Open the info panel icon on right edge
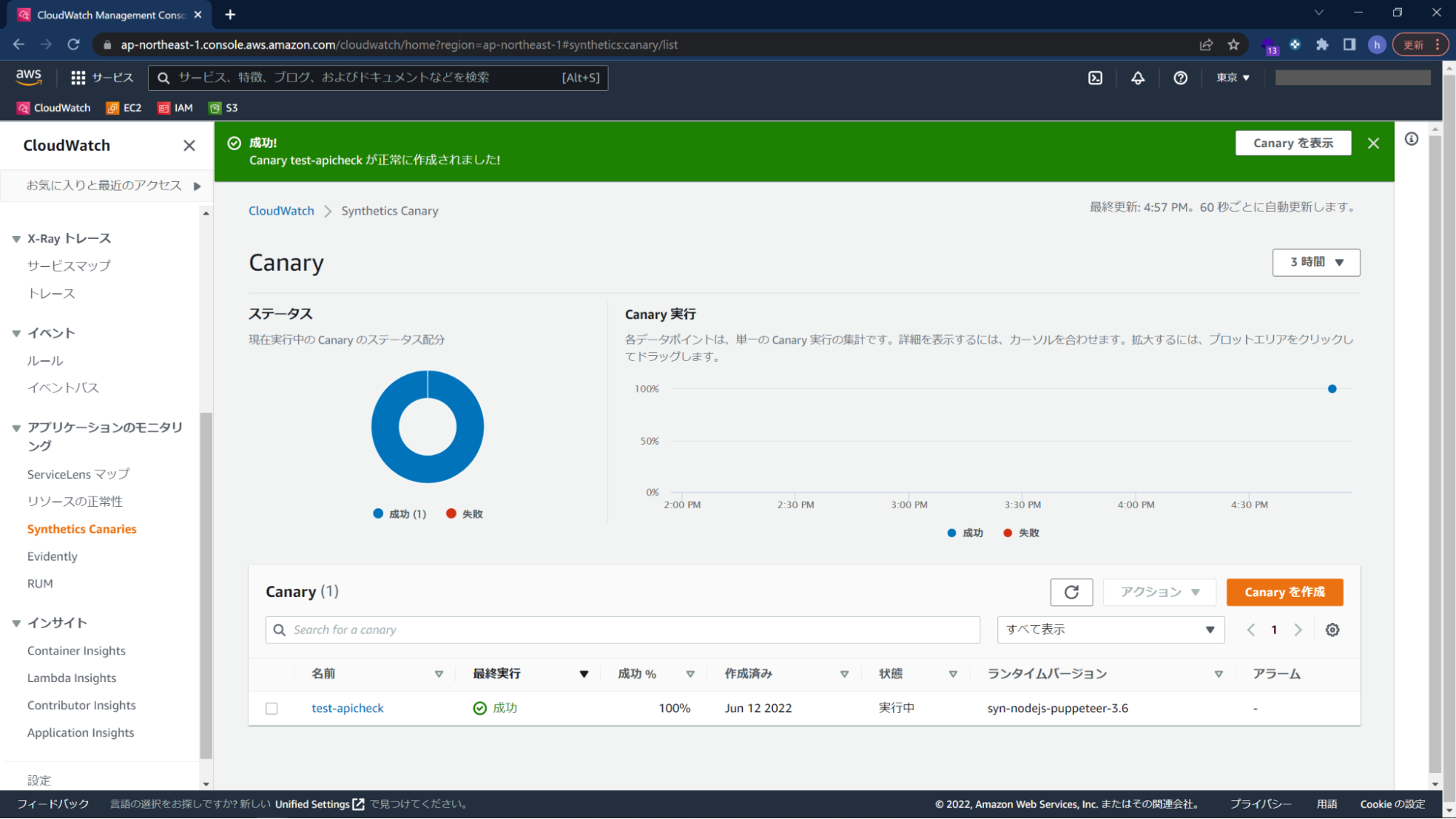The height and width of the screenshot is (819, 1456). point(1412,139)
